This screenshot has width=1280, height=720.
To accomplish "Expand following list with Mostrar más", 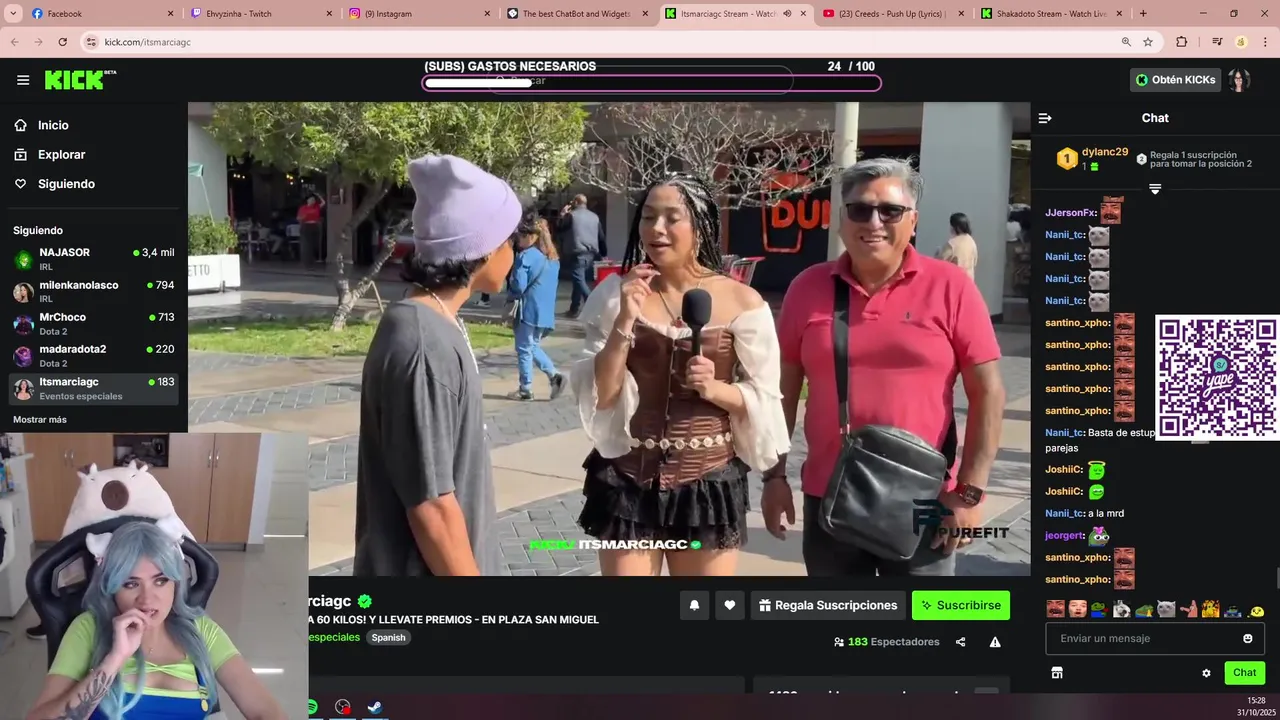I will coord(40,419).
